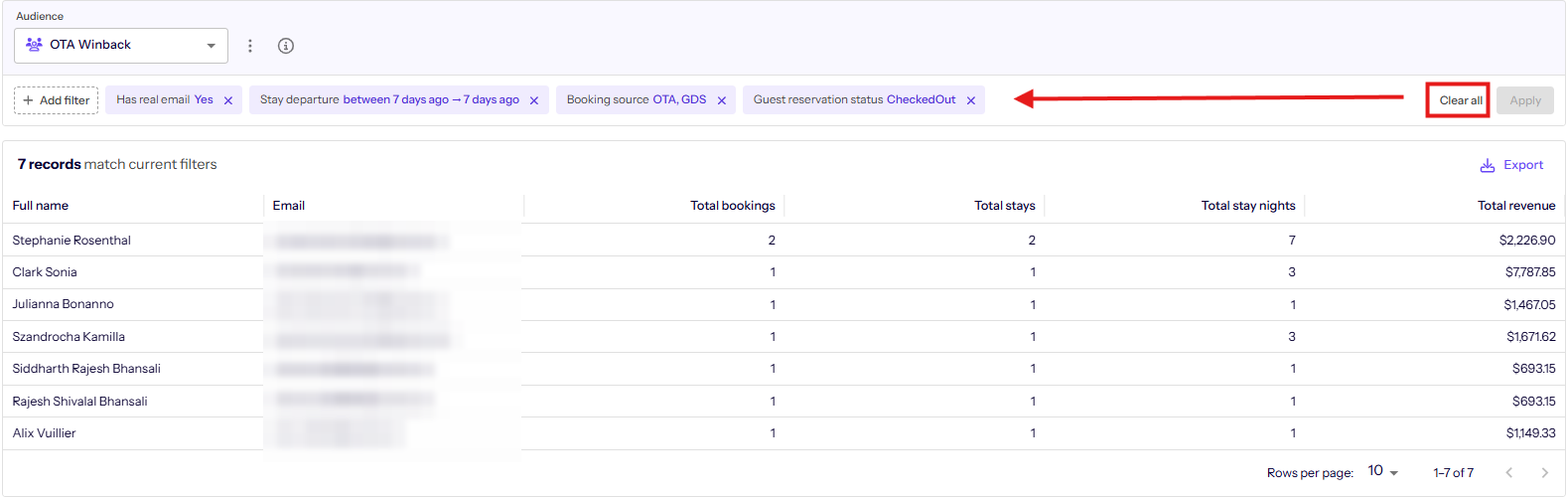Sort by the Total stay nights column header
The image size is (1568, 498).
coord(1248,206)
